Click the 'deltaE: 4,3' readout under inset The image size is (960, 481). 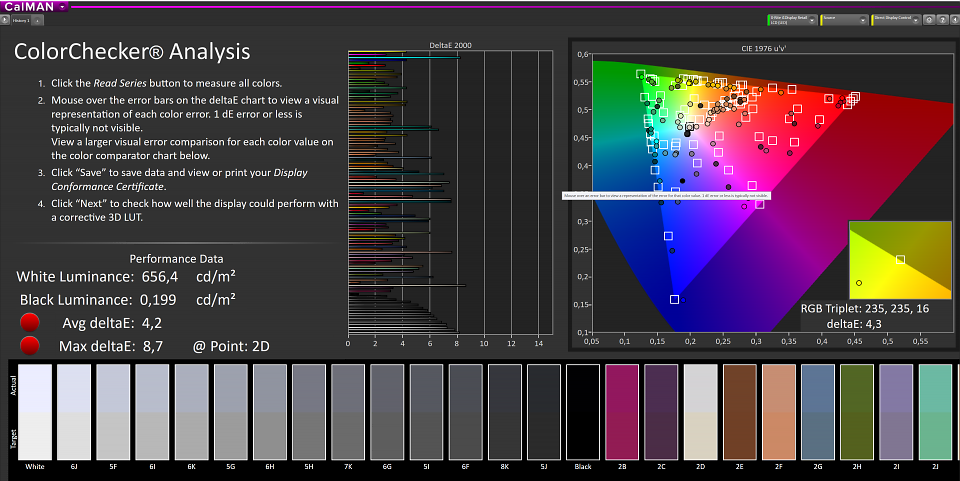(854, 324)
